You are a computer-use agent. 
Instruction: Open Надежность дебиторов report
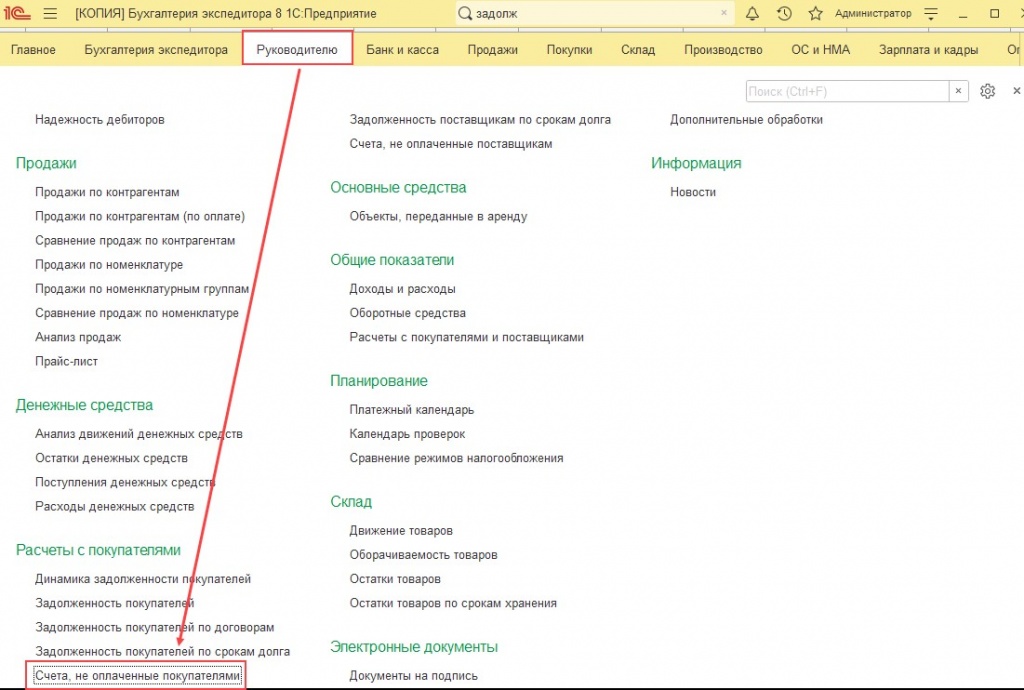(x=100, y=119)
